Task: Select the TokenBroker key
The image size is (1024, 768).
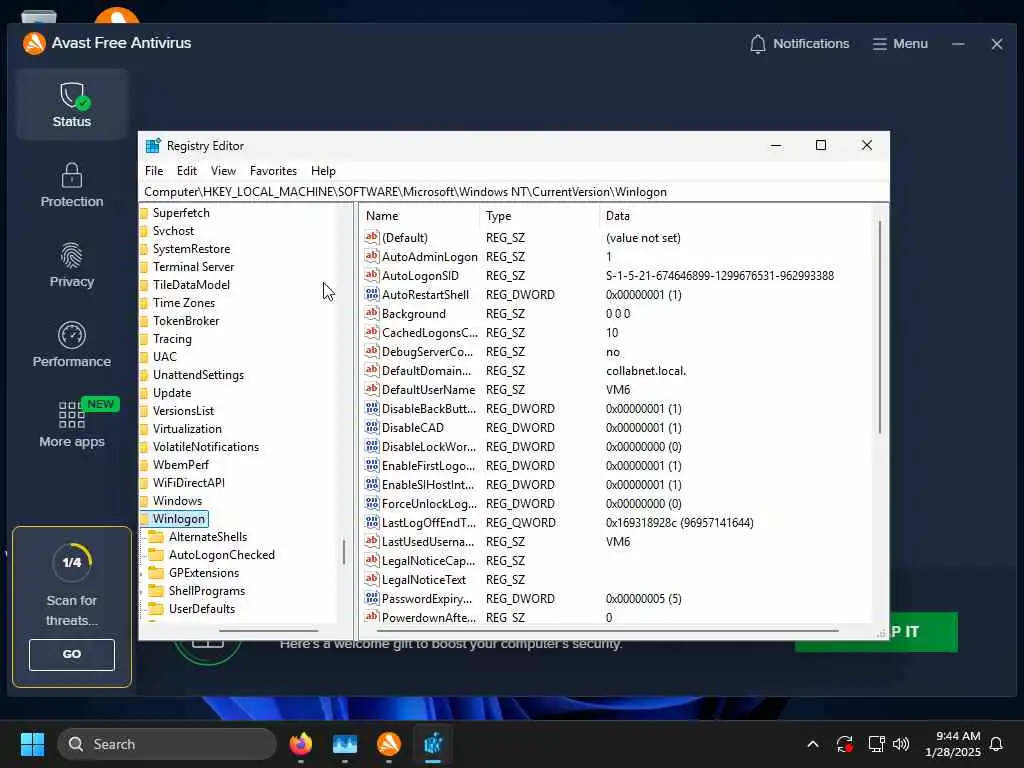Action: click(186, 321)
